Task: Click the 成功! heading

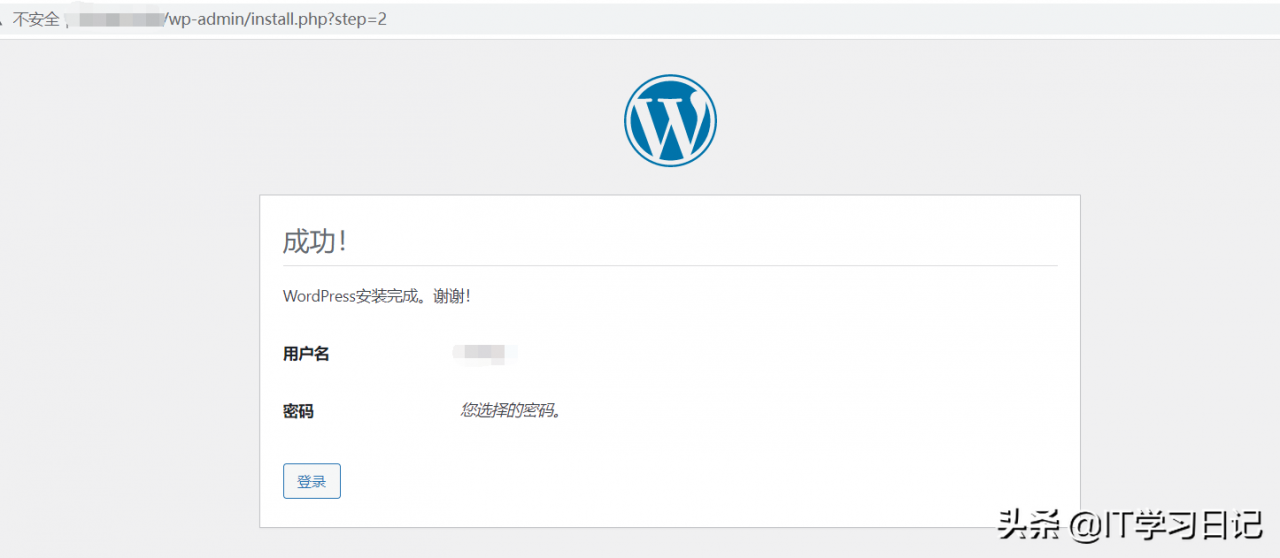Action: pyautogui.click(x=315, y=242)
